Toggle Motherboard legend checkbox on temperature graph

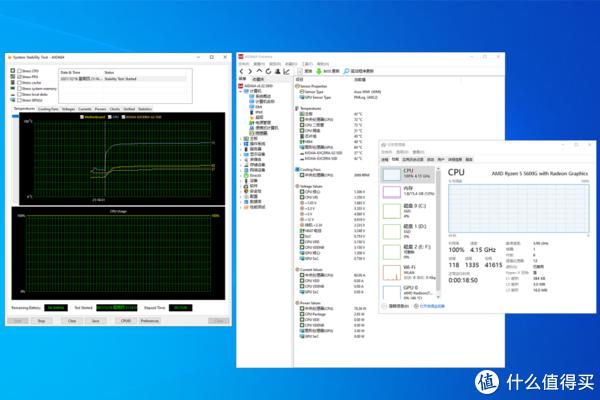pos(82,117)
